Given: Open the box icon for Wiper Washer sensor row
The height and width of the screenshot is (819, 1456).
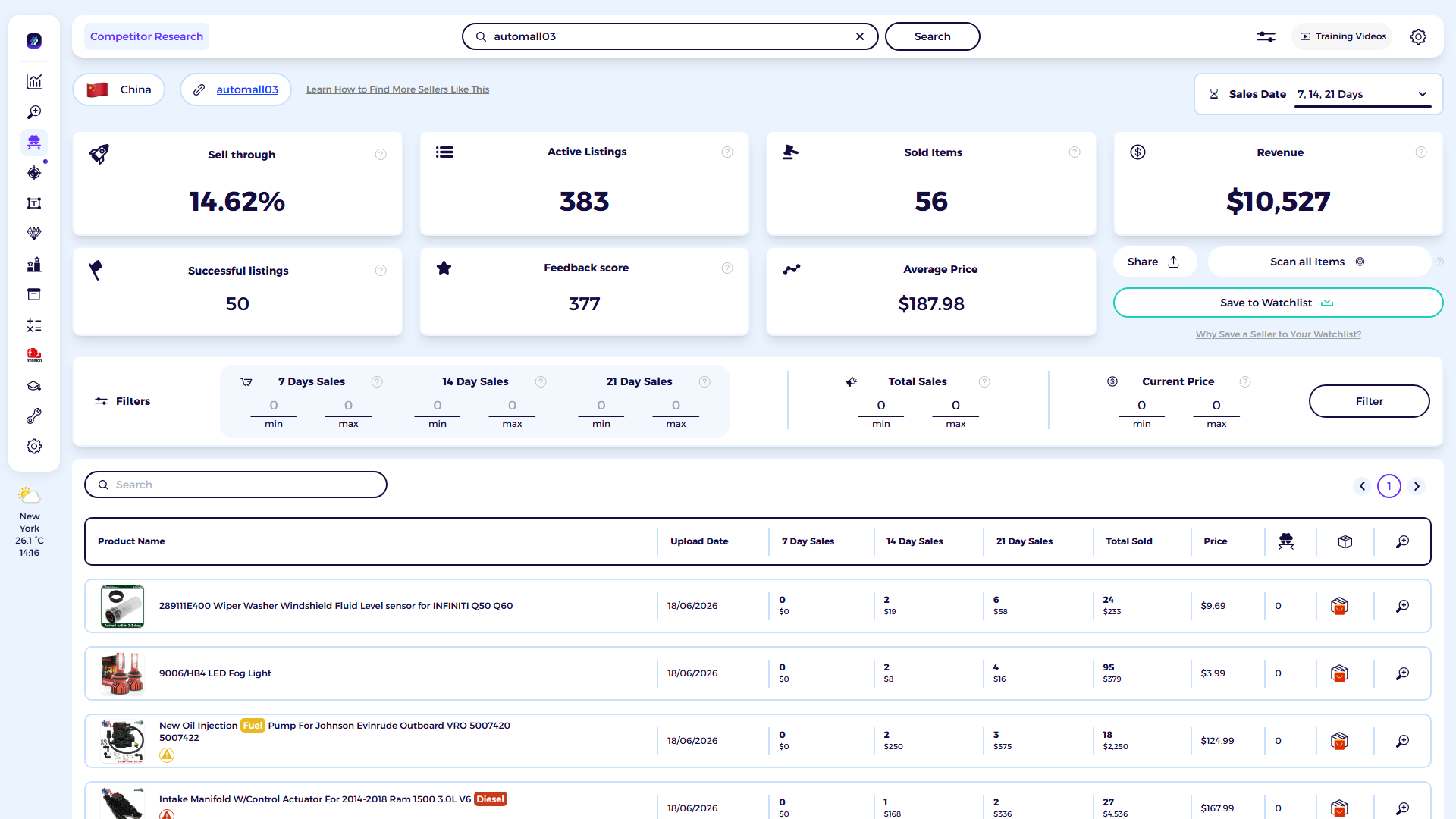Looking at the screenshot, I should [1339, 606].
